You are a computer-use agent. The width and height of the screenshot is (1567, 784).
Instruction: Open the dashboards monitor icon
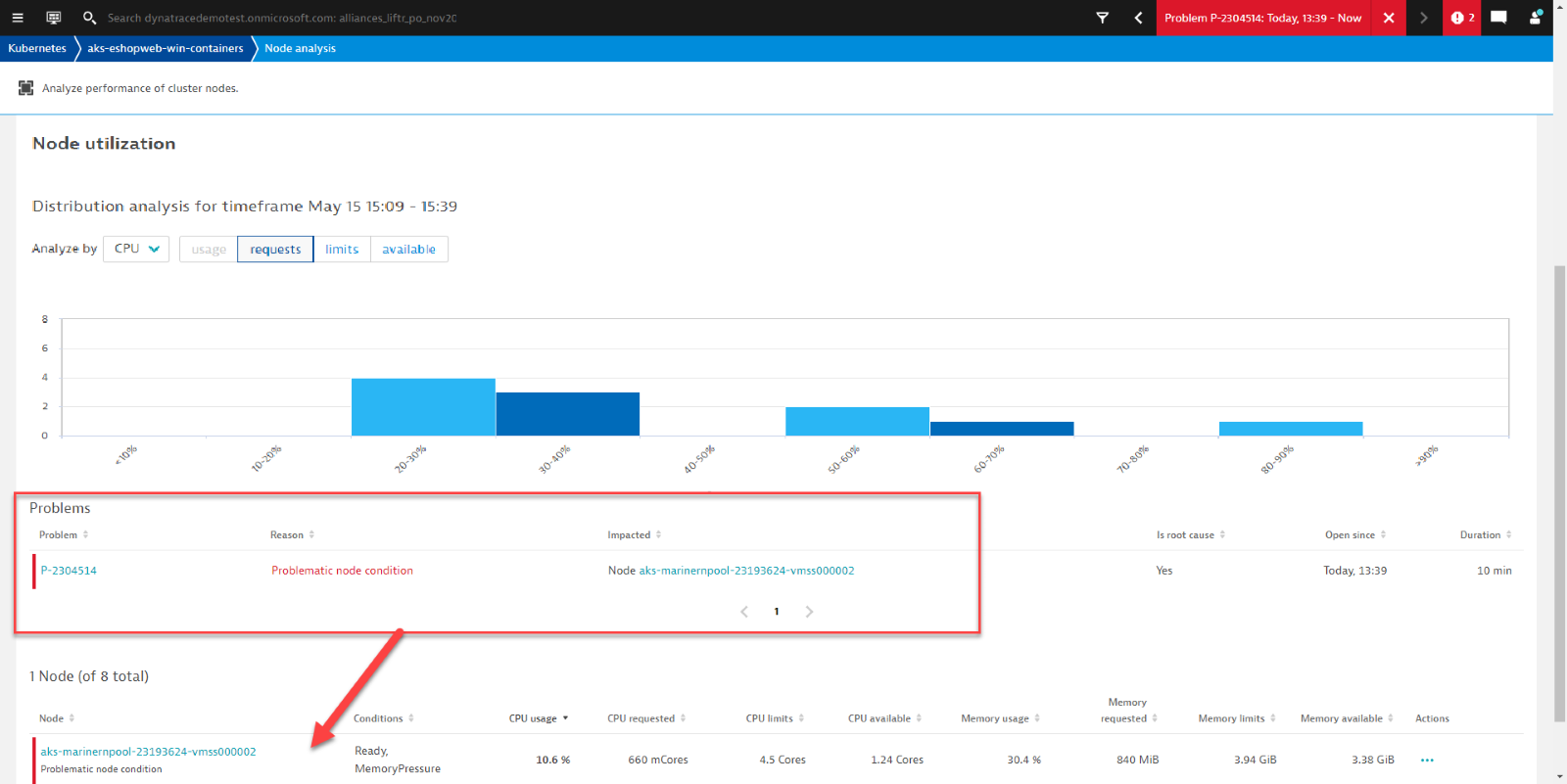coord(54,18)
